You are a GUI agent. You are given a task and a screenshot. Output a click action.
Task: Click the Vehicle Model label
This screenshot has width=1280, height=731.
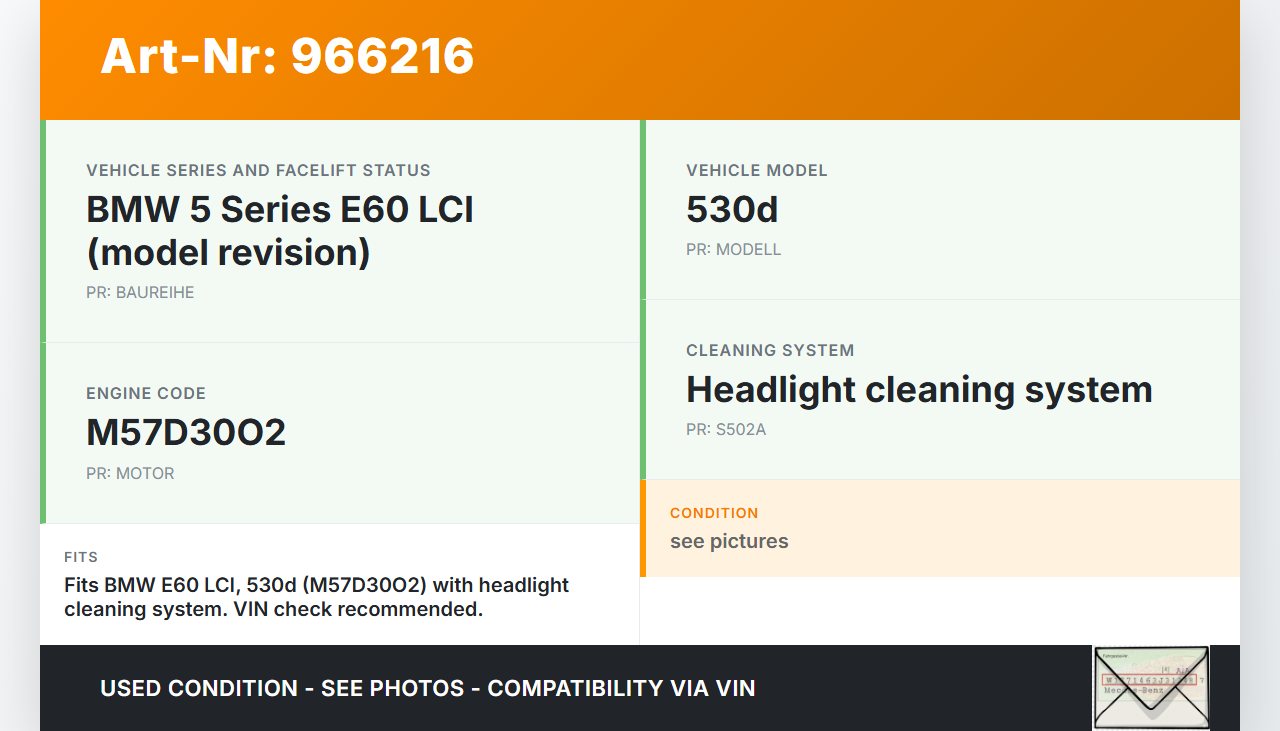click(x=757, y=170)
